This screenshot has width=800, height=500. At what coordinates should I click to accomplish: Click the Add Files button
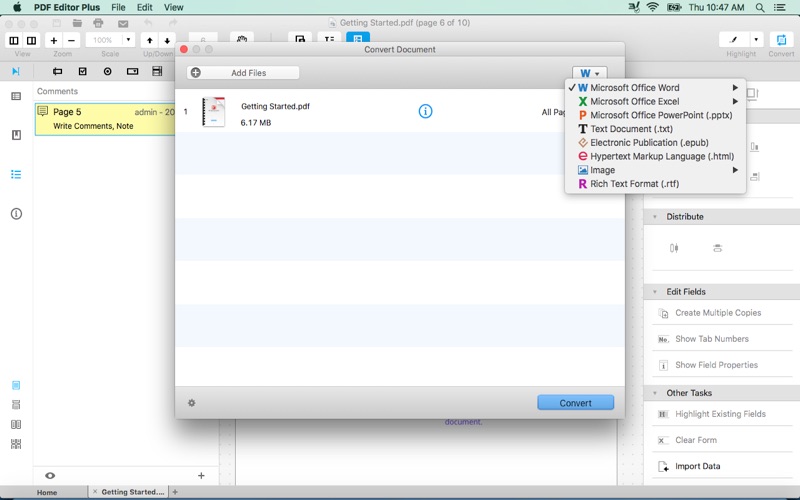click(243, 73)
